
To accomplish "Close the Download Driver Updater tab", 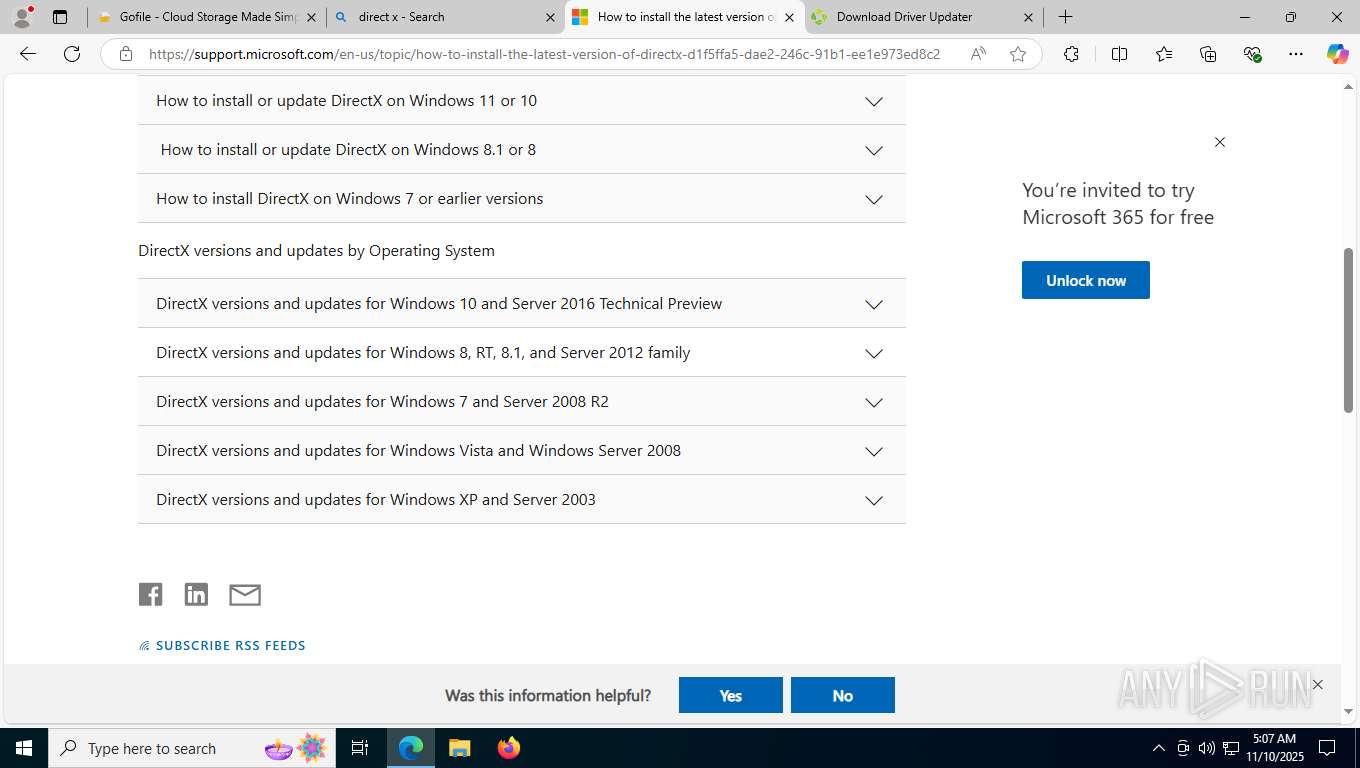I will 1028,17.
